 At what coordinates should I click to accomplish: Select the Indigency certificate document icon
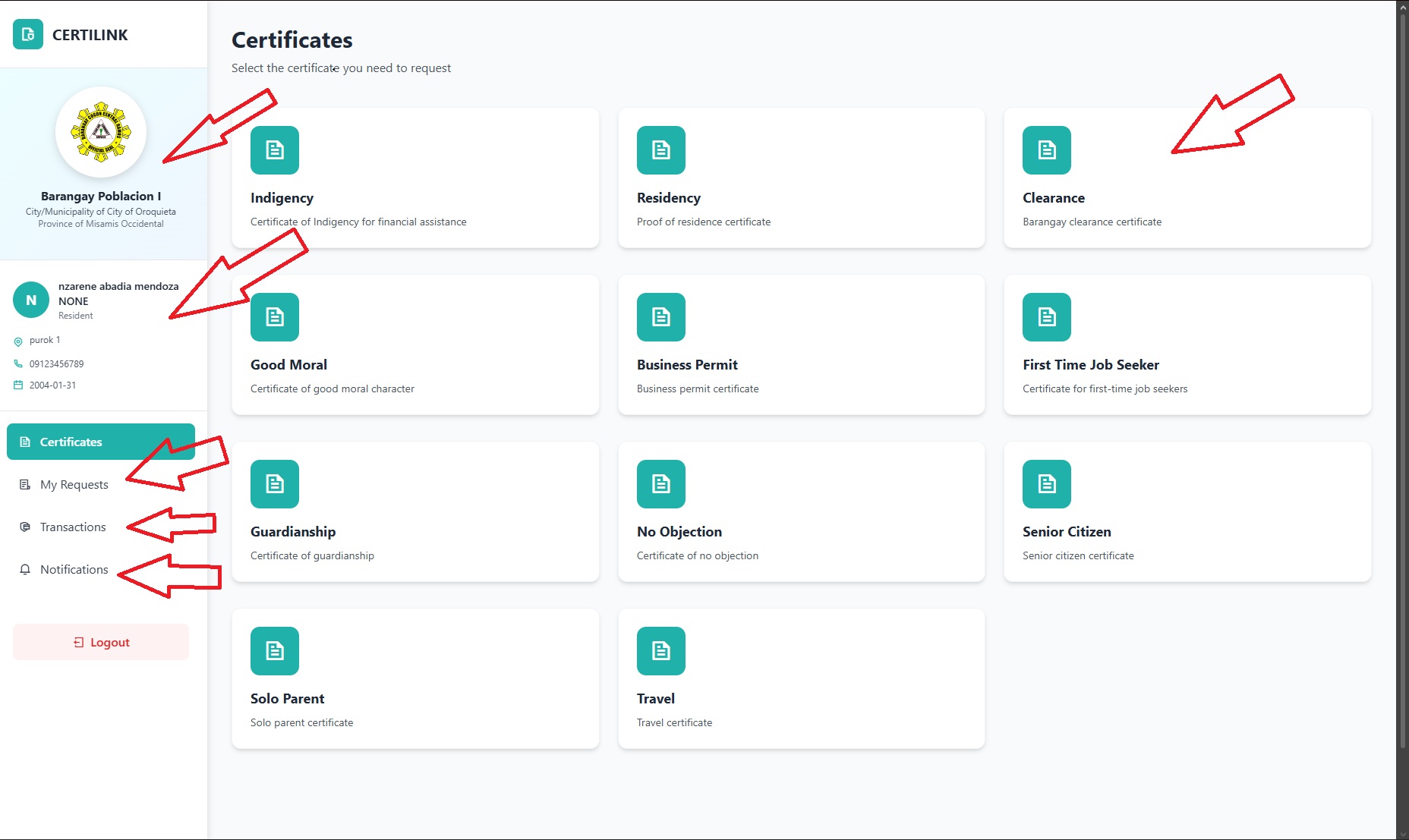[274, 149]
